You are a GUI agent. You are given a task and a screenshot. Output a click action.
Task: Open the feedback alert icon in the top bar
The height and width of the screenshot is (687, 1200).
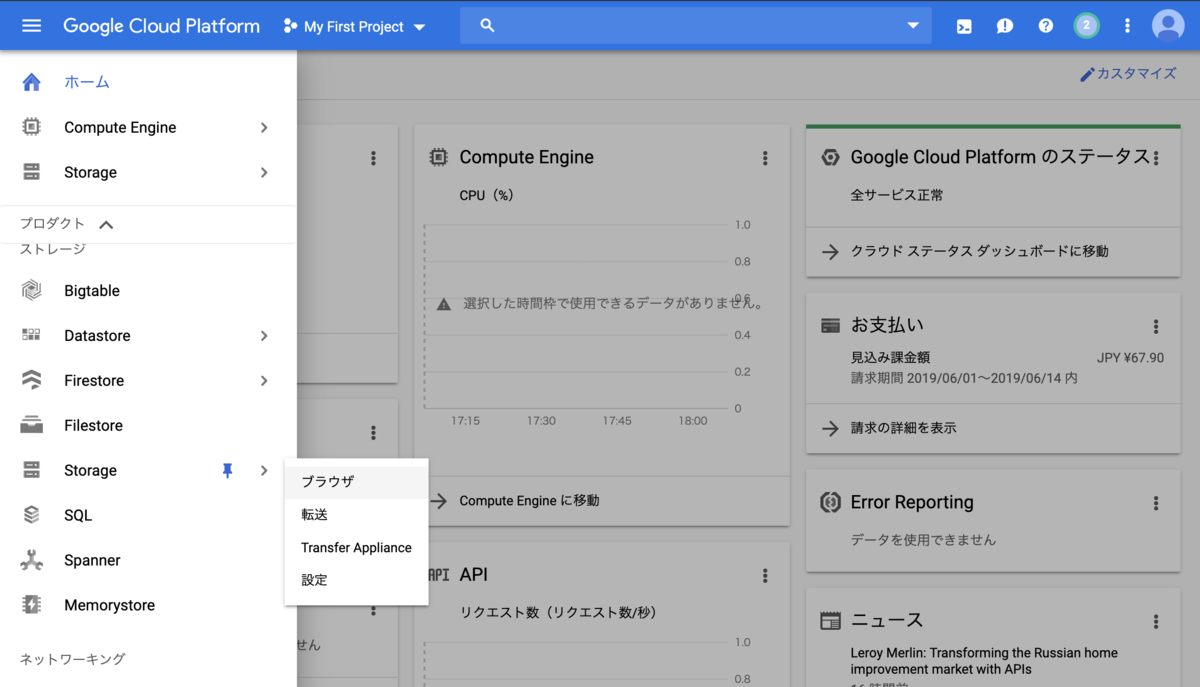pyautogui.click(x=1005, y=26)
